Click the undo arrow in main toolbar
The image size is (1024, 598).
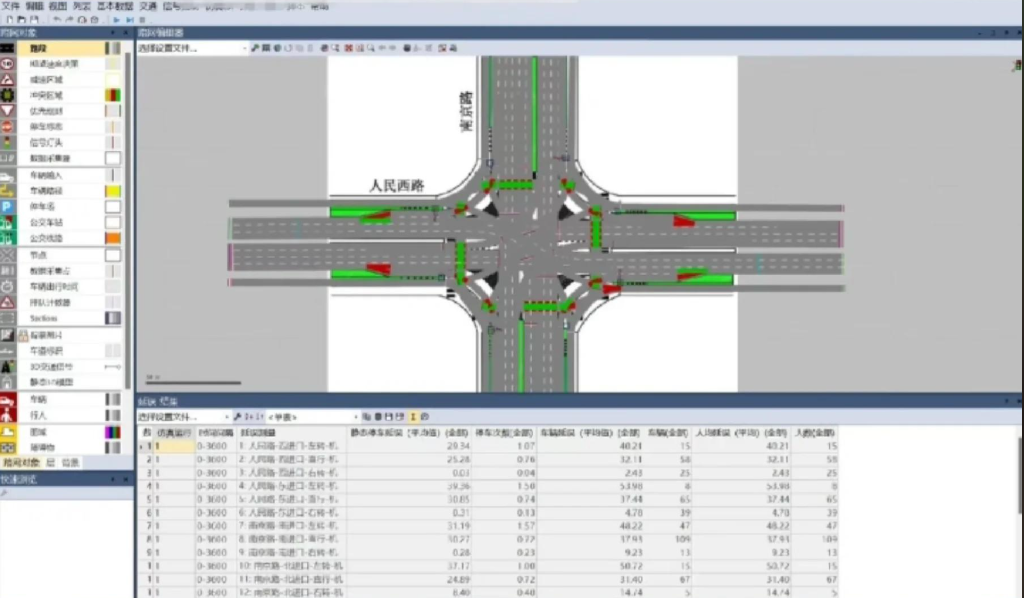[56, 19]
